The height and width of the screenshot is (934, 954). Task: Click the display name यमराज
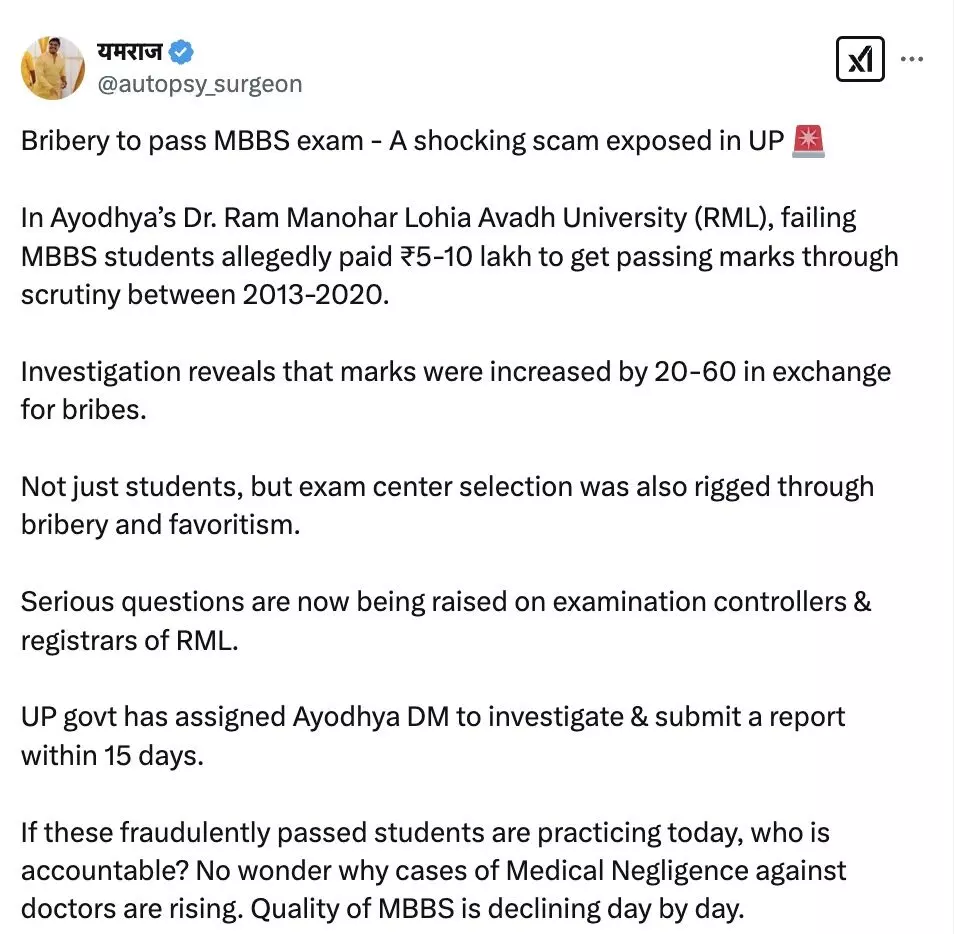tap(129, 51)
